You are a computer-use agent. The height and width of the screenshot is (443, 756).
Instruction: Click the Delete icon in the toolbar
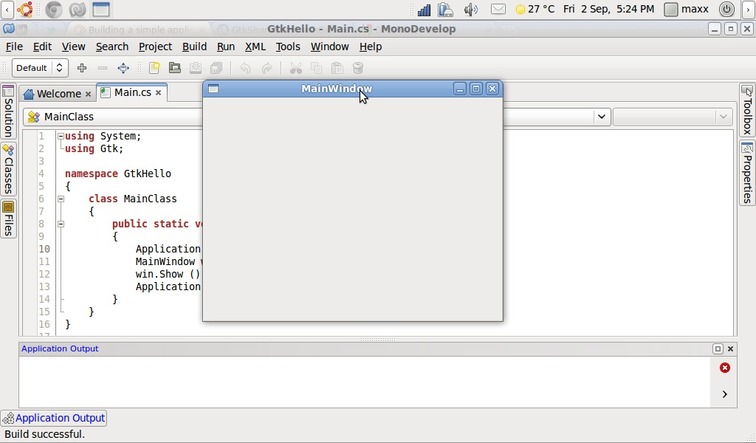point(358,68)
